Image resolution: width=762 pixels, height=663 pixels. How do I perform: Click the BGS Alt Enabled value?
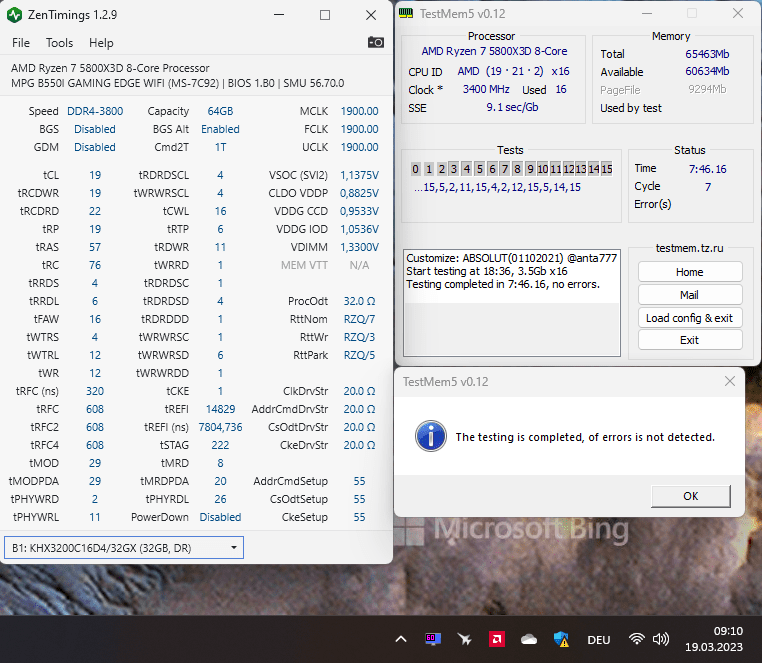coord(220,129)
